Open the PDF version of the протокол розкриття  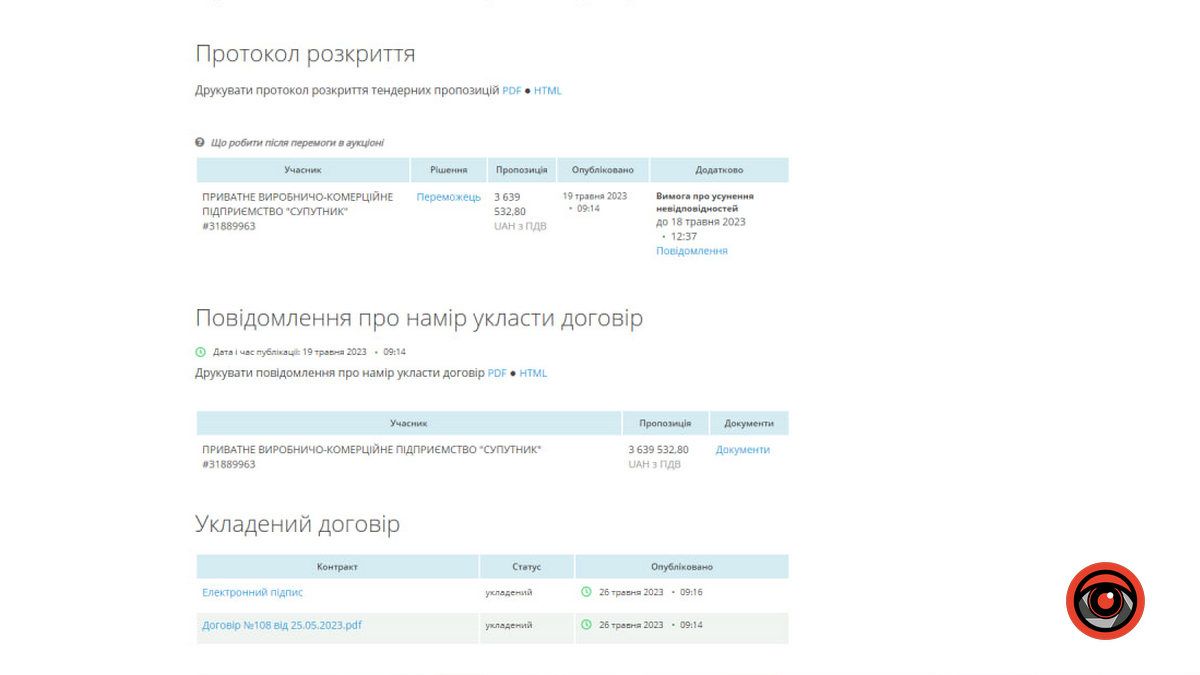coord(511,91)
